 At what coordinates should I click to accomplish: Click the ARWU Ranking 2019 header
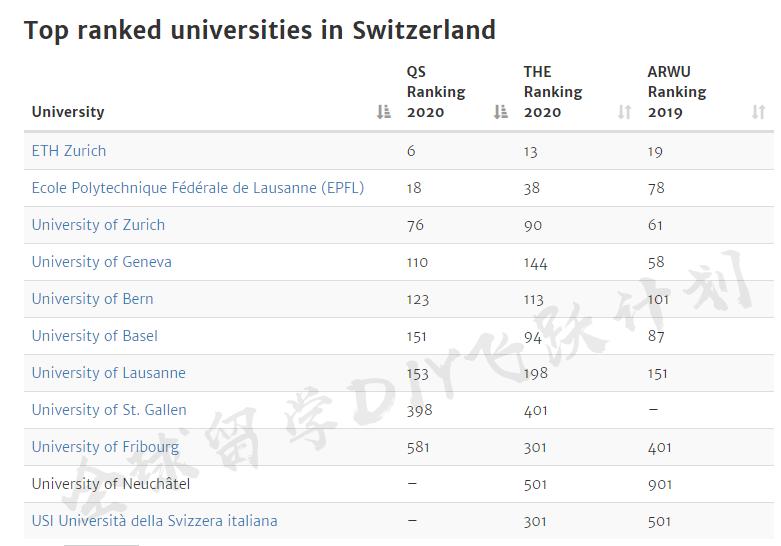tap(677, 92)
